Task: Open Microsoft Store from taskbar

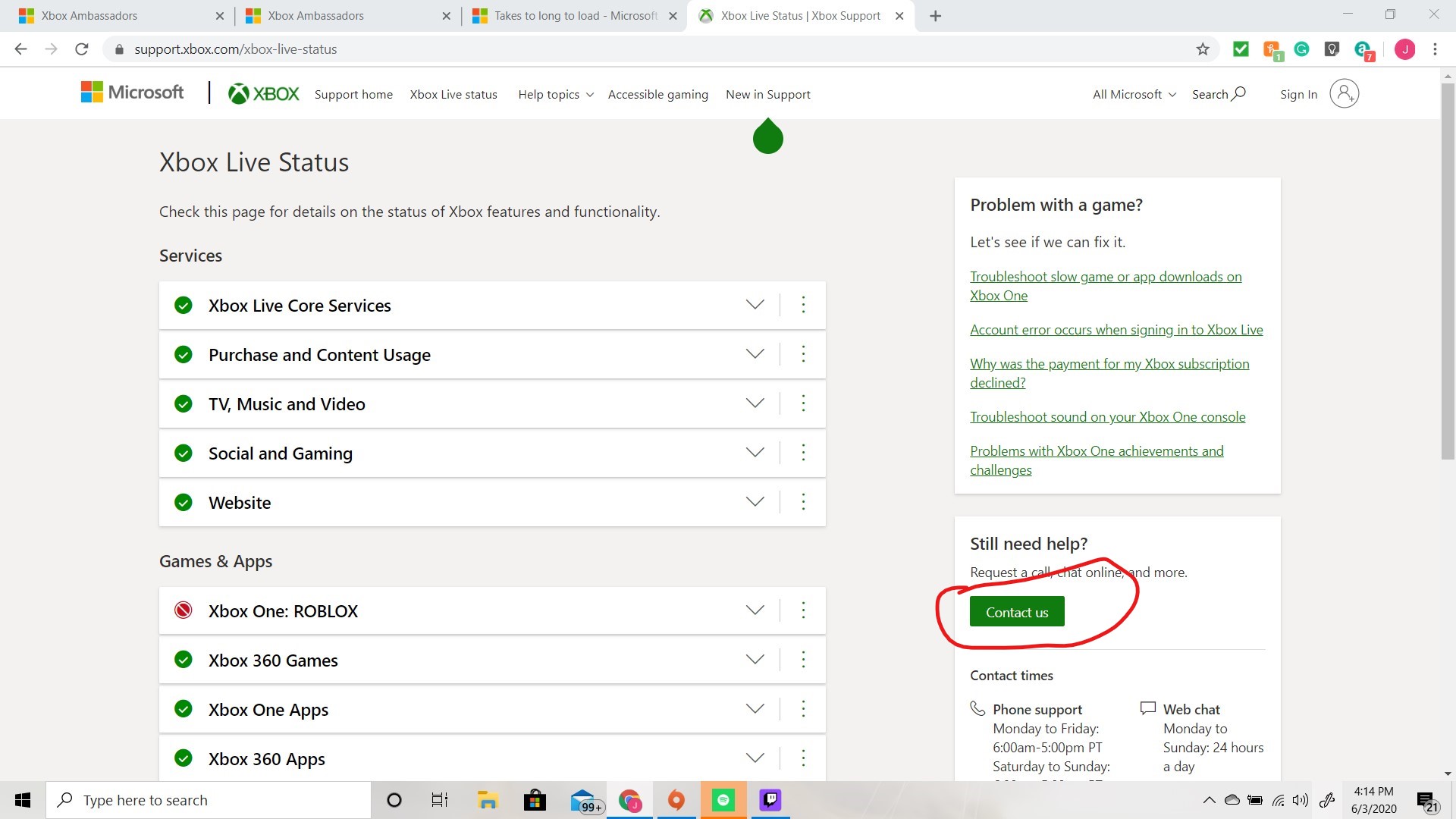Action: pyautogui.click(x=535, y=800)
